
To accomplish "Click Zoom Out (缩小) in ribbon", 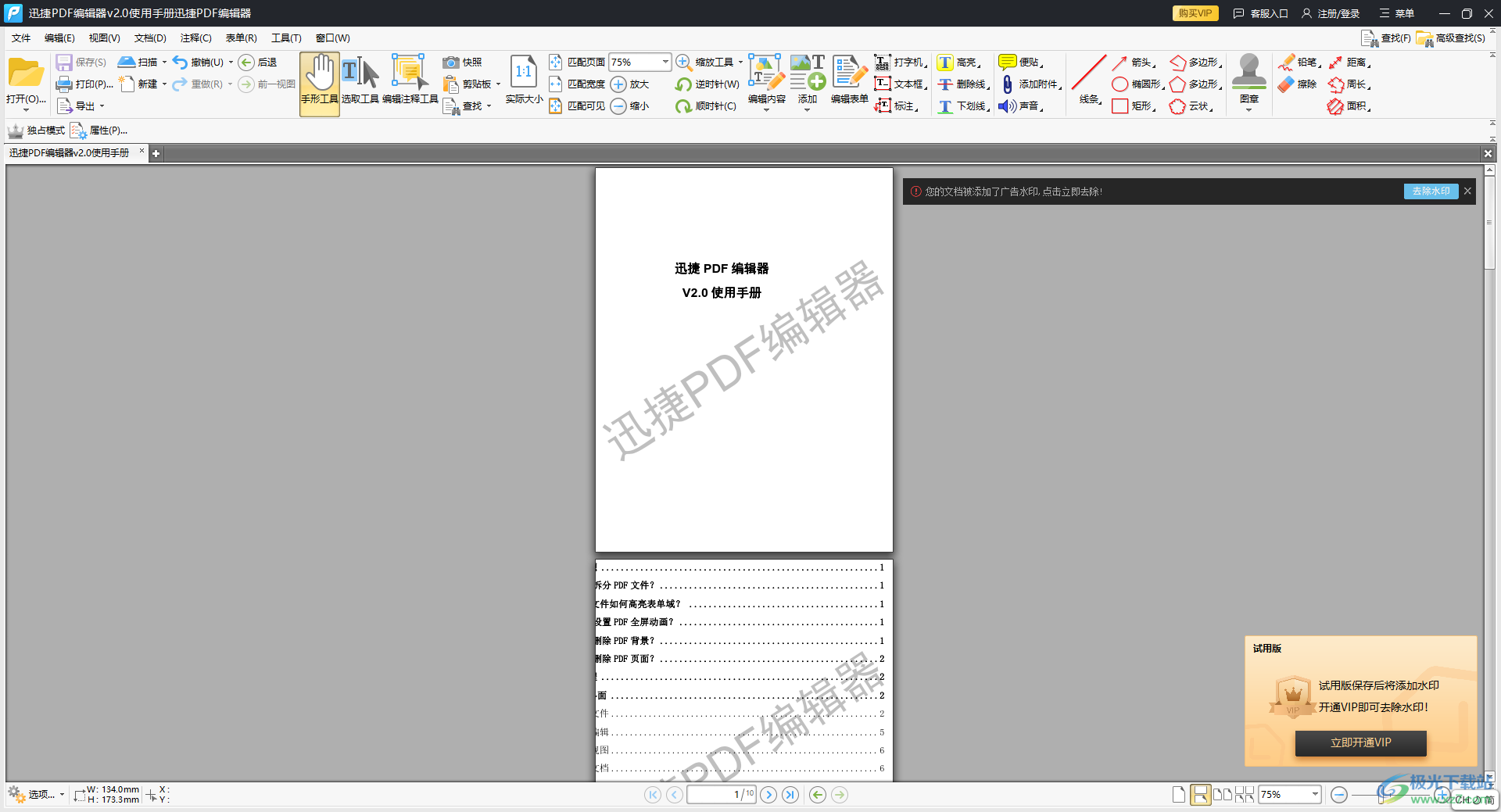I will tap(629, 106).
